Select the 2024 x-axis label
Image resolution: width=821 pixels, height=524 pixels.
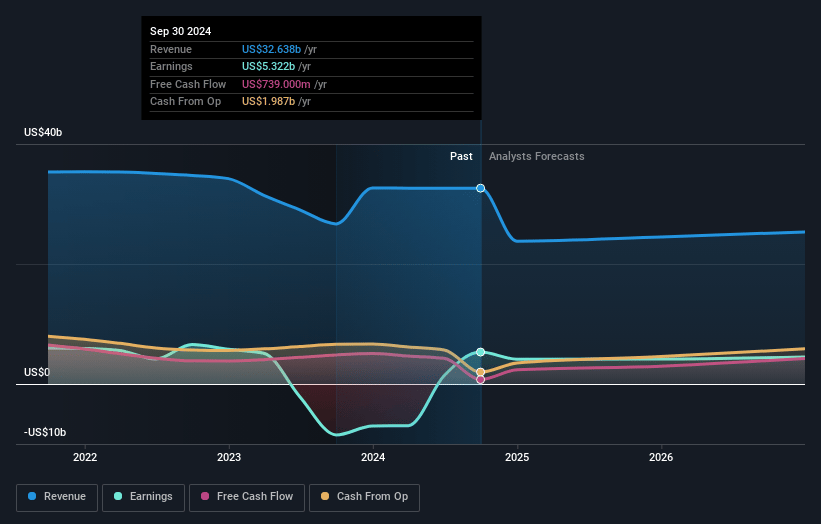click(x=373, y=457)
